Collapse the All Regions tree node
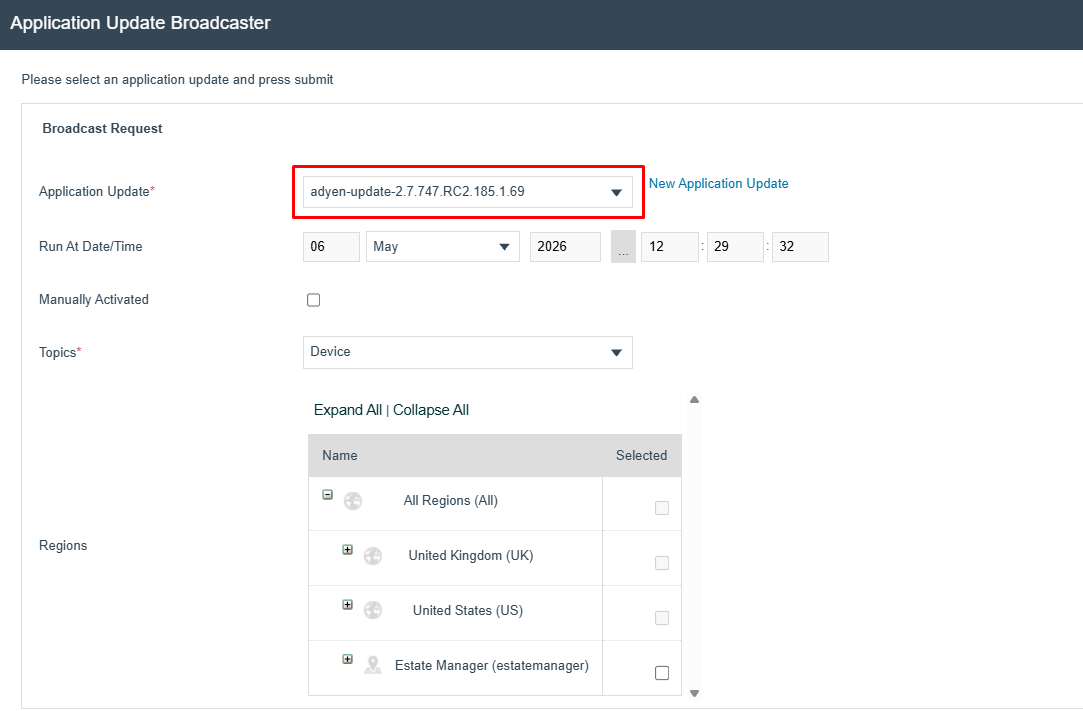 click(x=327, y=495)
